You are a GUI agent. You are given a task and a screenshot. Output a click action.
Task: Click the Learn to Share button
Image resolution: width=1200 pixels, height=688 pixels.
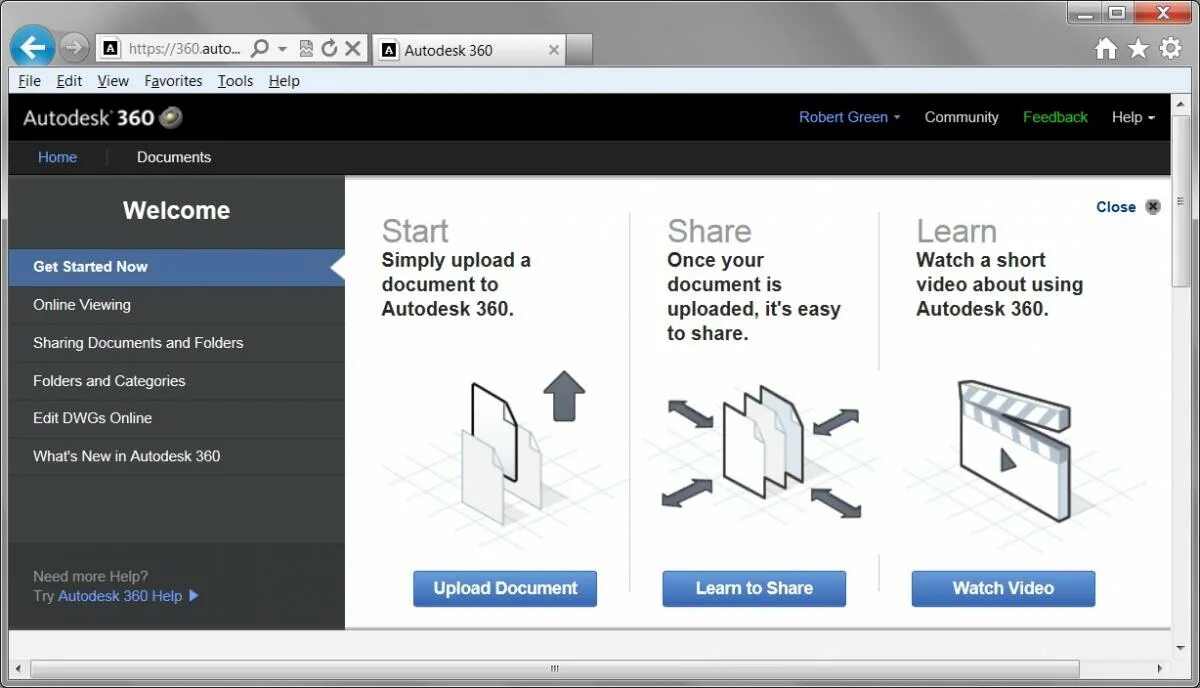coord(754,589)
